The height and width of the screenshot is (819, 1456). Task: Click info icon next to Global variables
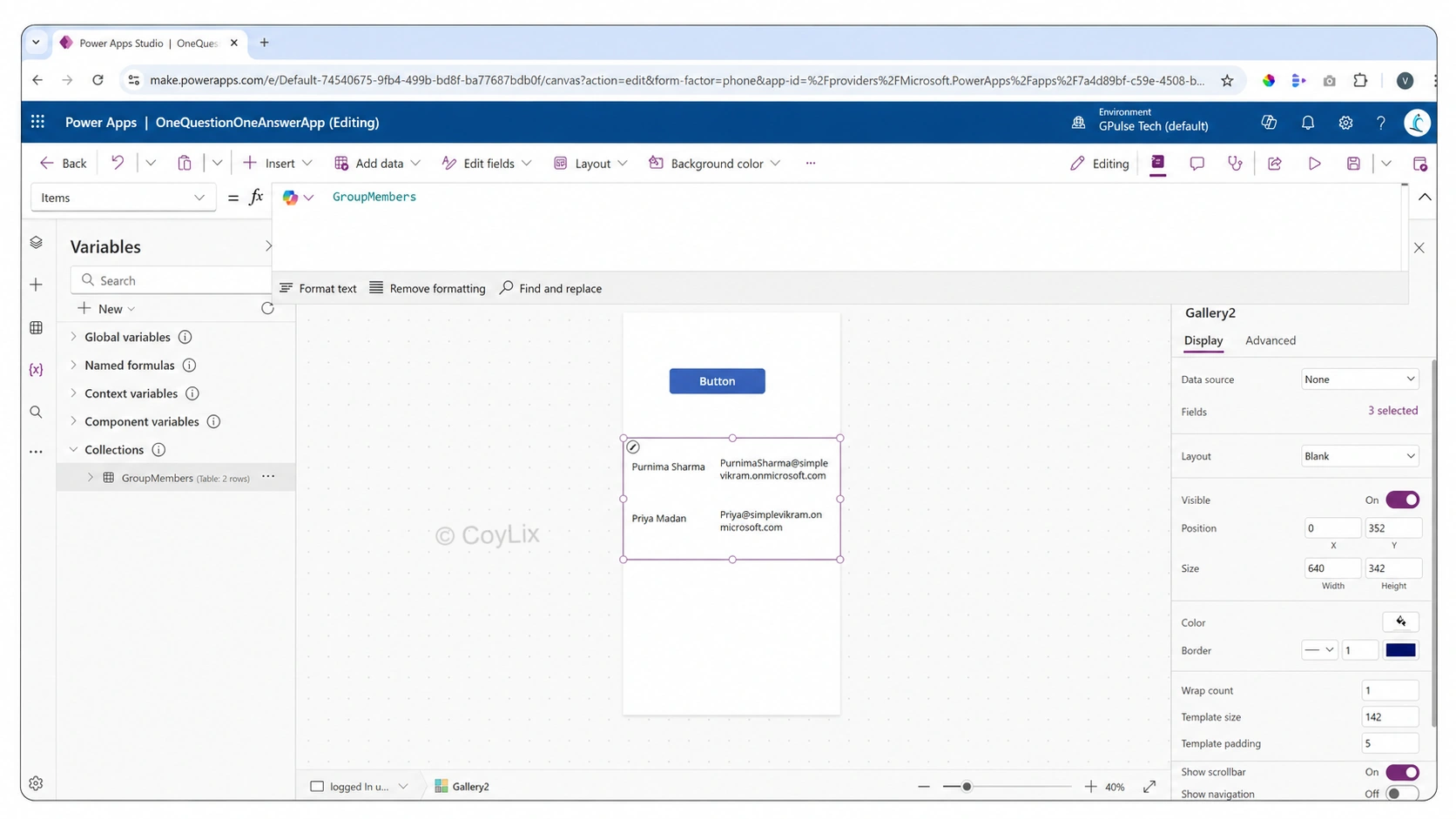click(x=185, y=337)
